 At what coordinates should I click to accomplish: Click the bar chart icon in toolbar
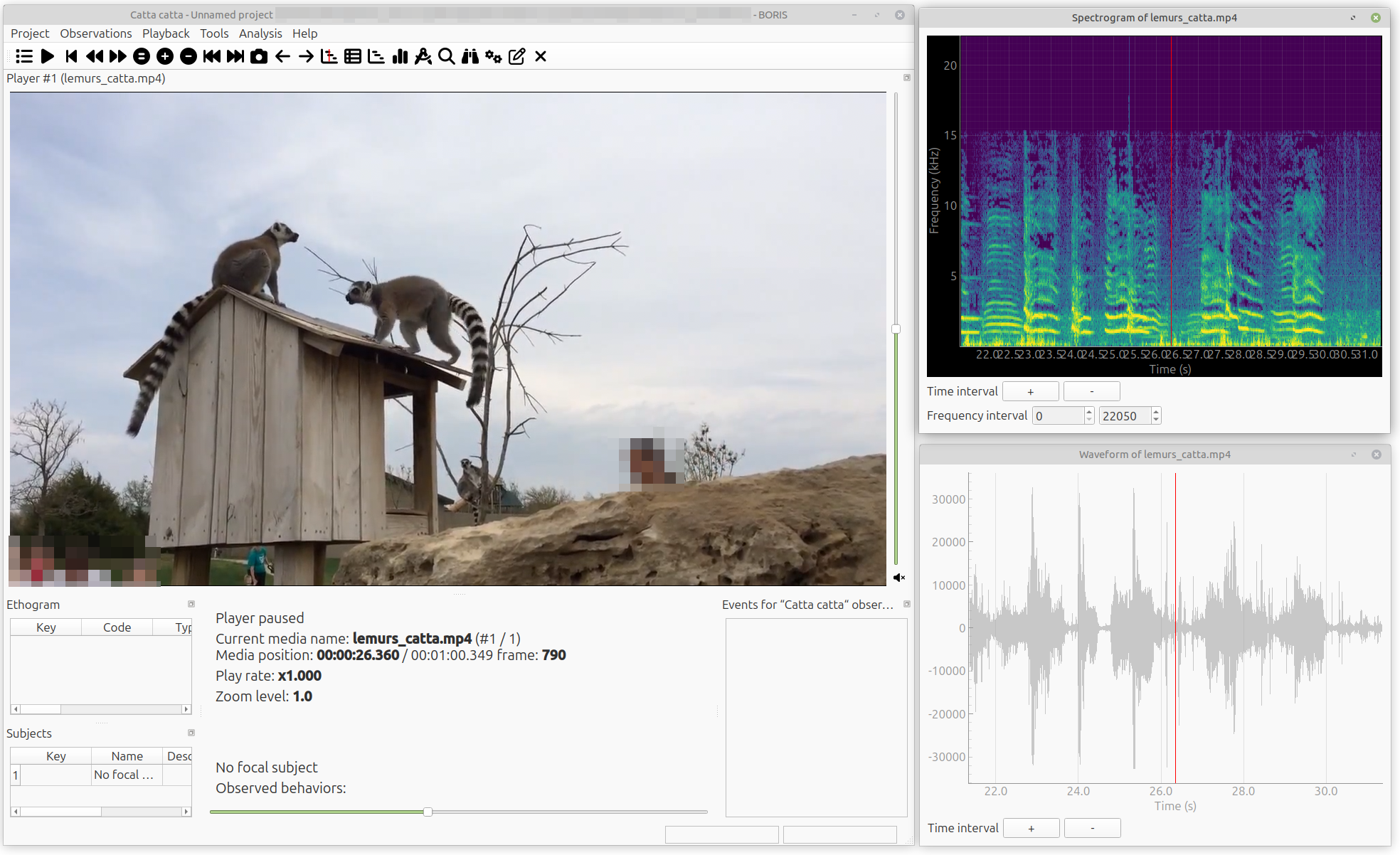(400, 56)
